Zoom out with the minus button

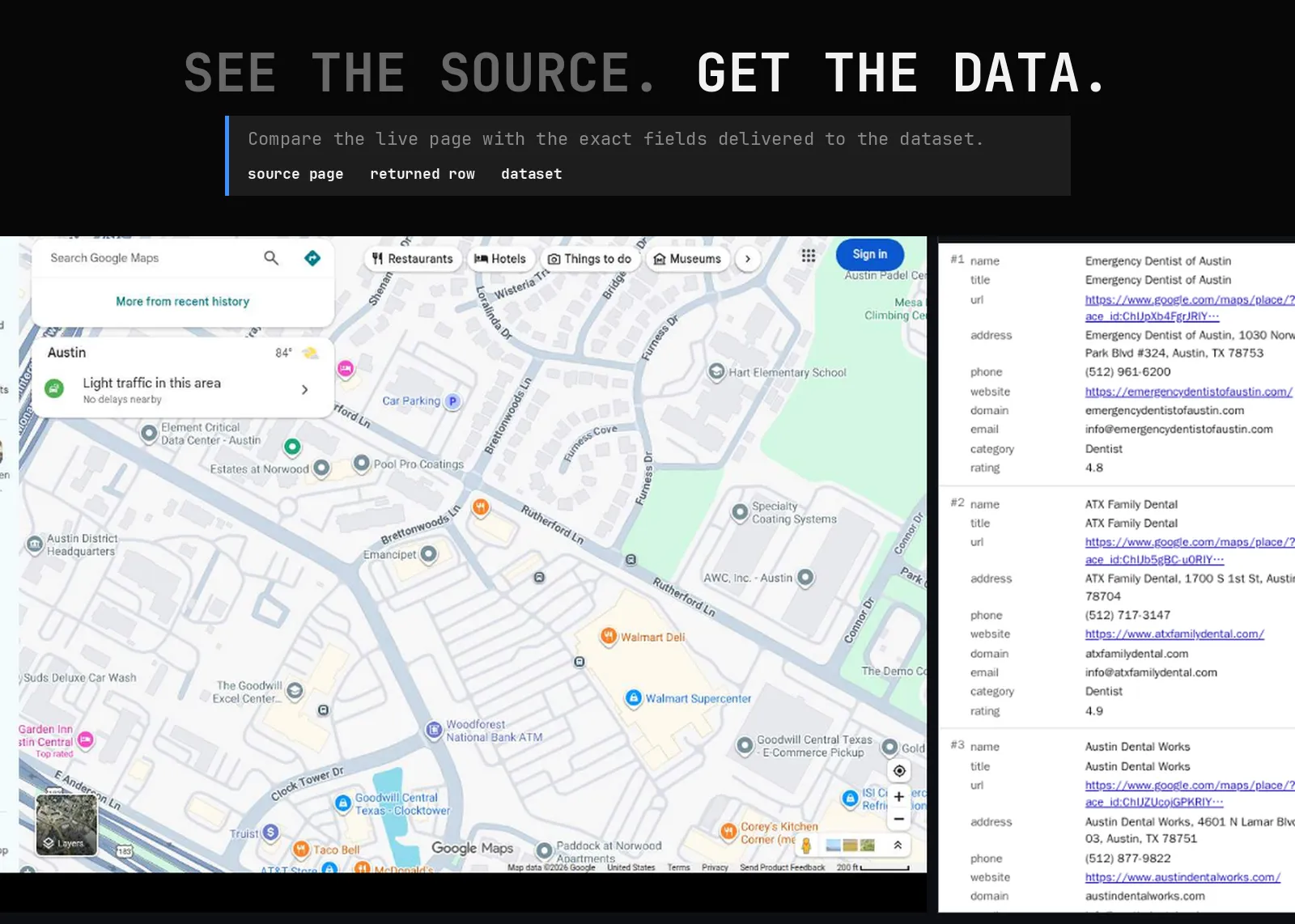pos(899,819)
